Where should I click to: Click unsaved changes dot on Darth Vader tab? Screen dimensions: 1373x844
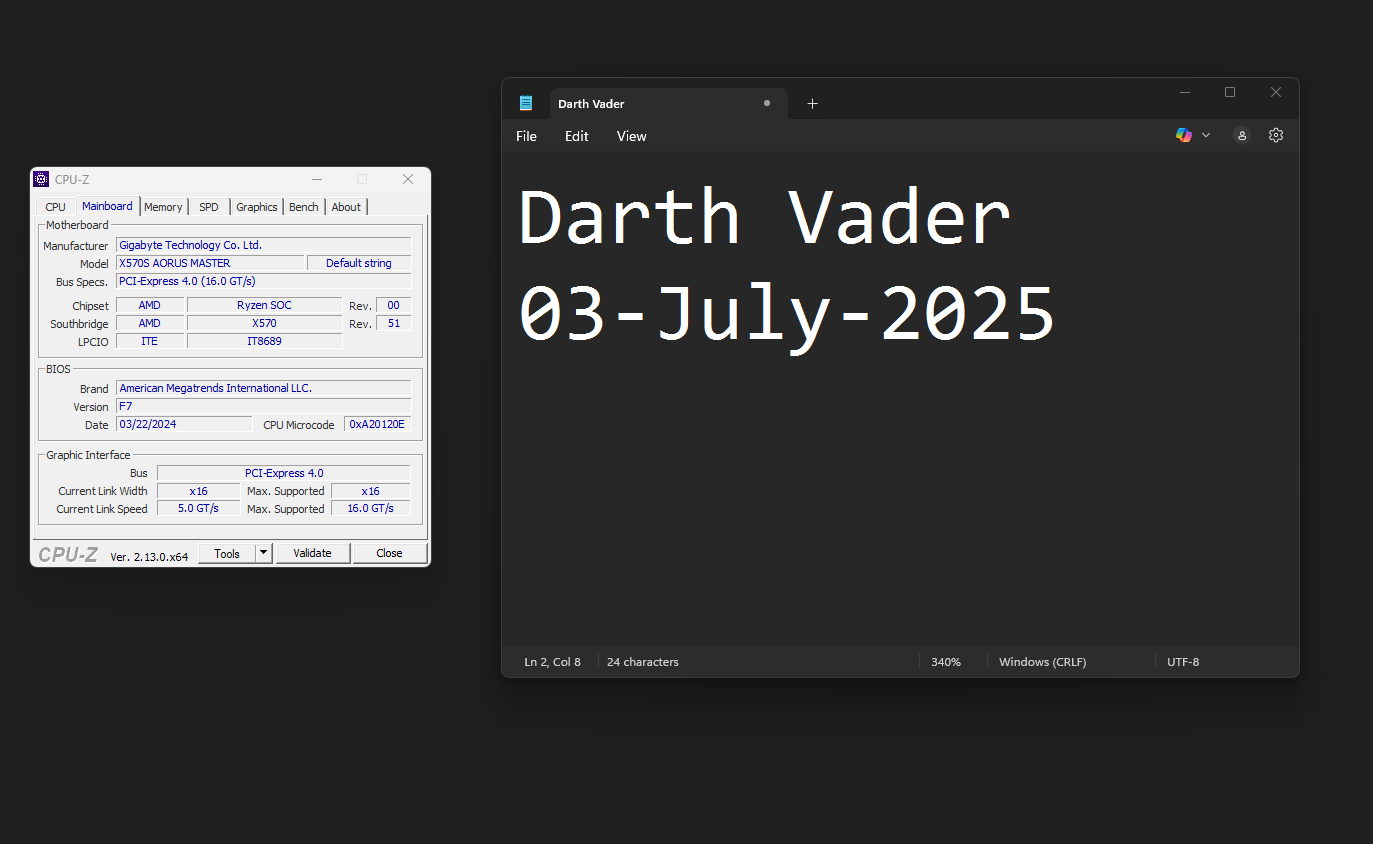pos(767,103)
